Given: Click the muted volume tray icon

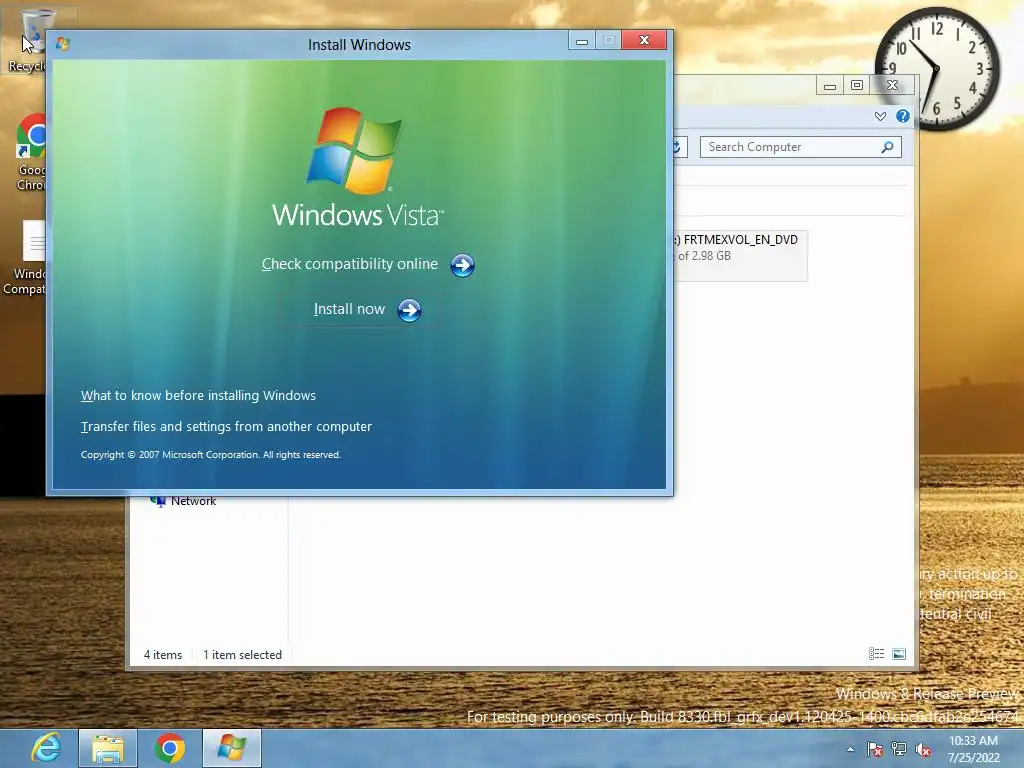Looking at the screenshot, I should (x=923, y=749).
